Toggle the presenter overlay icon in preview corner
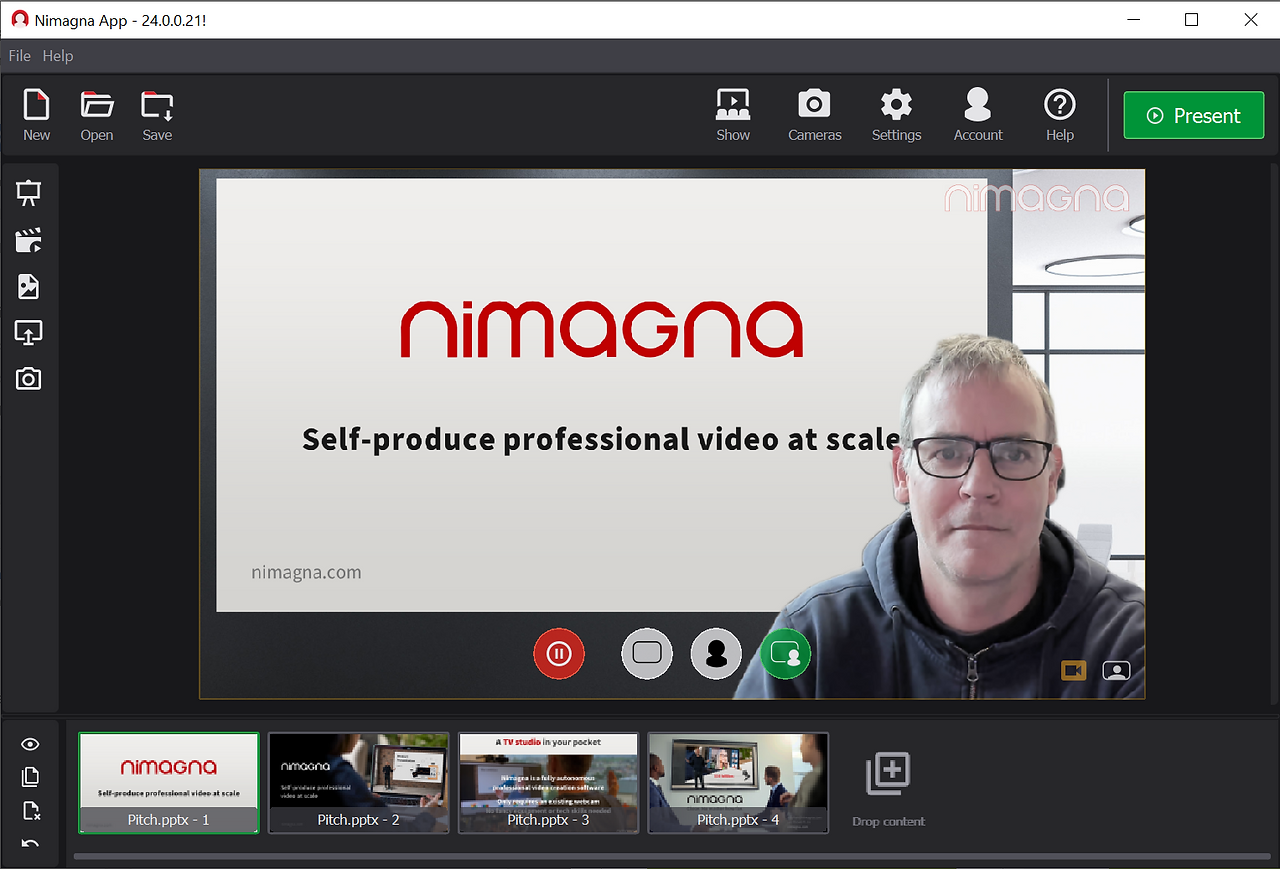The width and height of the screenshot is (1280, 869). point(1116,670)
